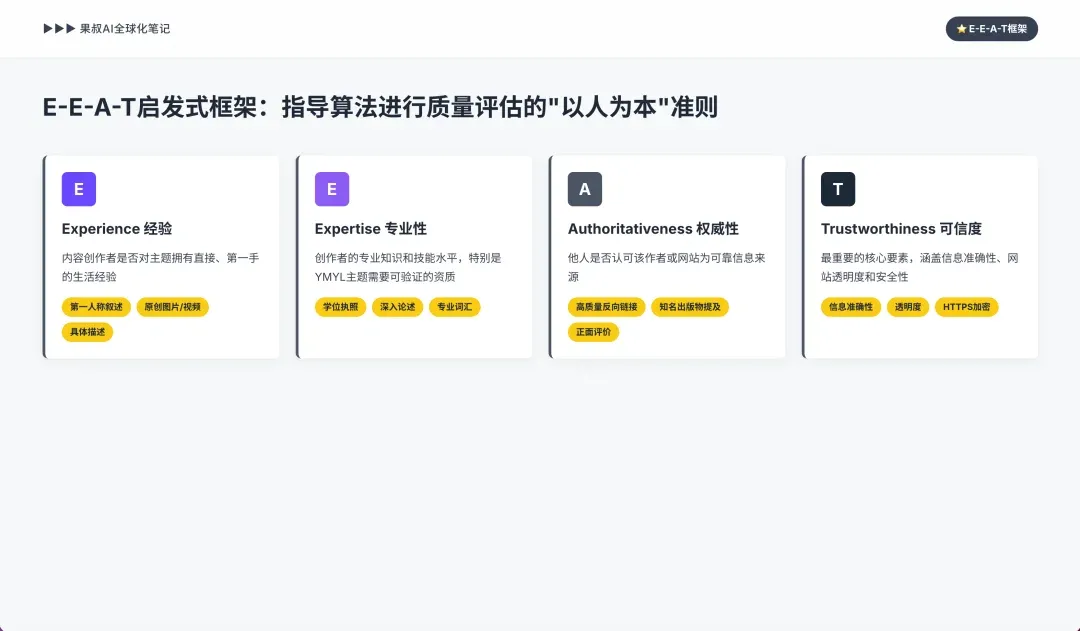Image resolution: width=1080 pixels, height=631 pixels.
Task: Select the gray A icon for Authoritativeness
Action: tap(585, 189)
